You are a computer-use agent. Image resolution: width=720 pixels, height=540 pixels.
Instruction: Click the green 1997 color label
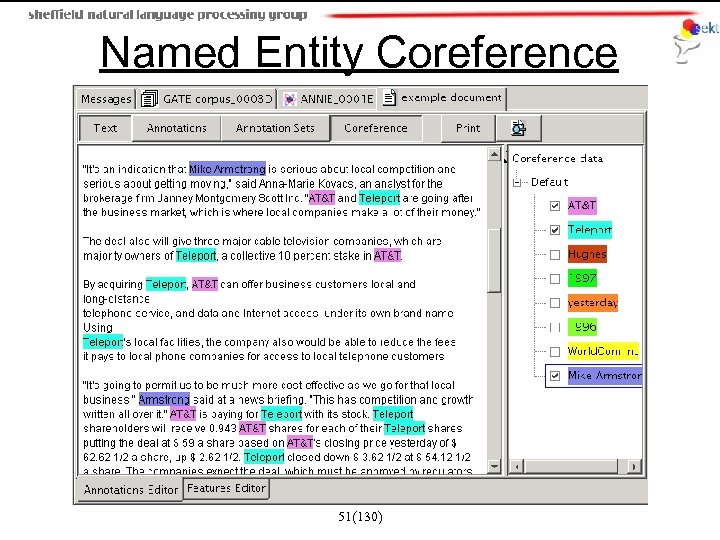[x=582, y=278]
